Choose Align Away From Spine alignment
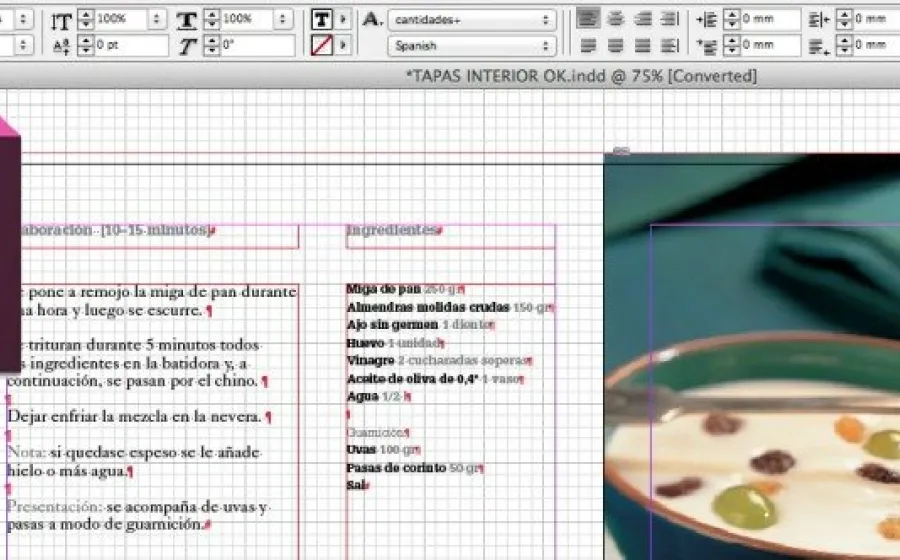 (x=669, y=45)
